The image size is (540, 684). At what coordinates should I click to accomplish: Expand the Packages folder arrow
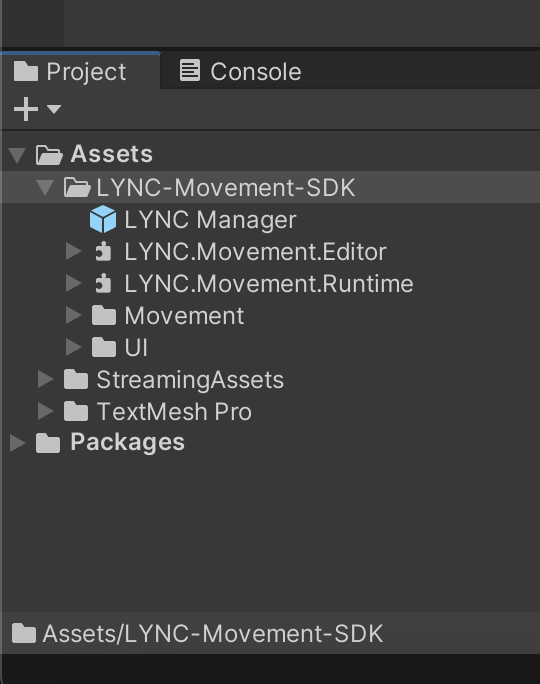click(18, 443)
